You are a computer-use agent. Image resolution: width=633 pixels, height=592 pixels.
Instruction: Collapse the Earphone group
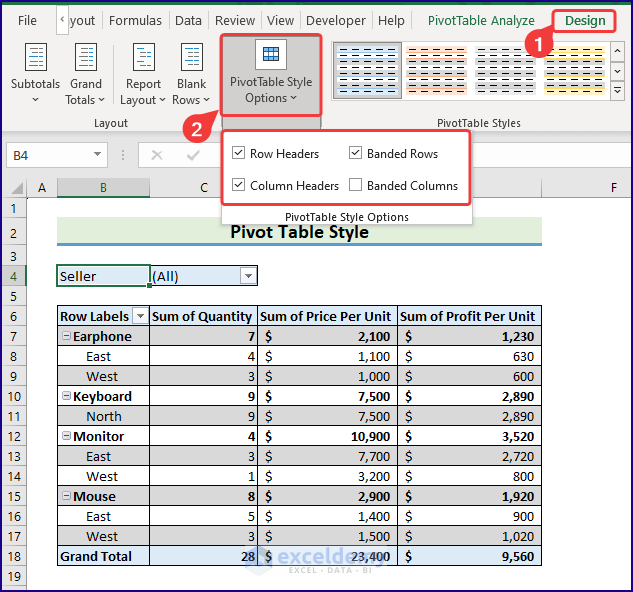tap(67, 335)
